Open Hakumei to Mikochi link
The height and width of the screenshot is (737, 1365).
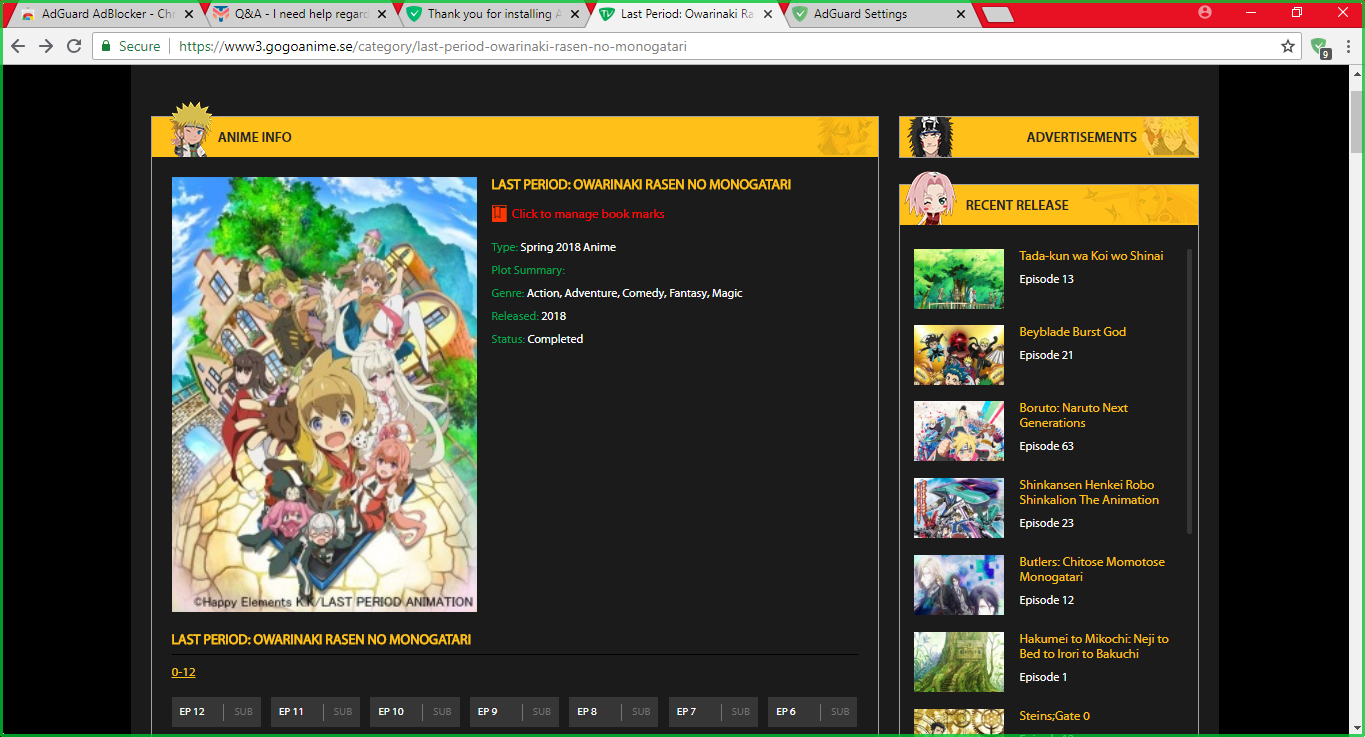coord(1094,646)
